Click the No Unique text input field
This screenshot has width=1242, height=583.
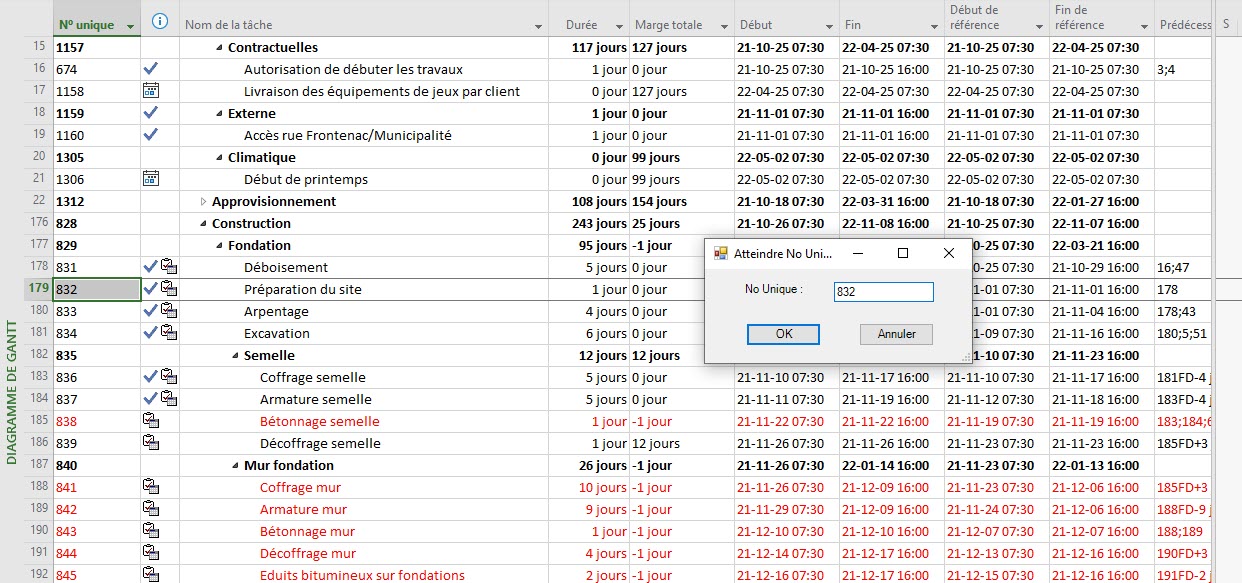click(883, 291)
